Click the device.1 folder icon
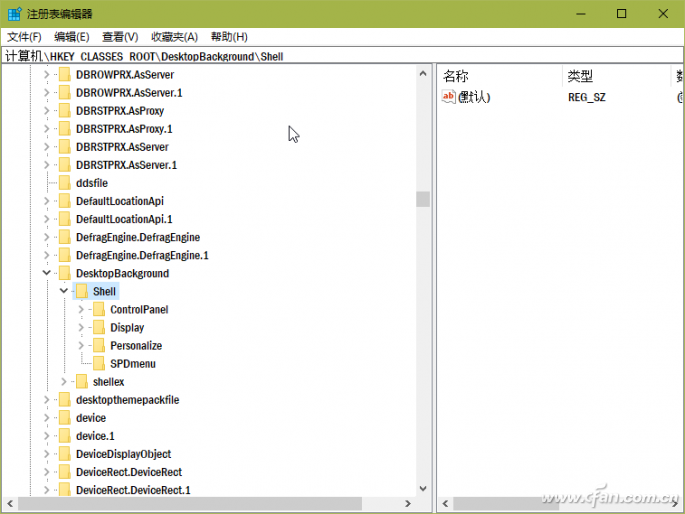685x514 pixels. pyautogui.click(x=65, y=436)
